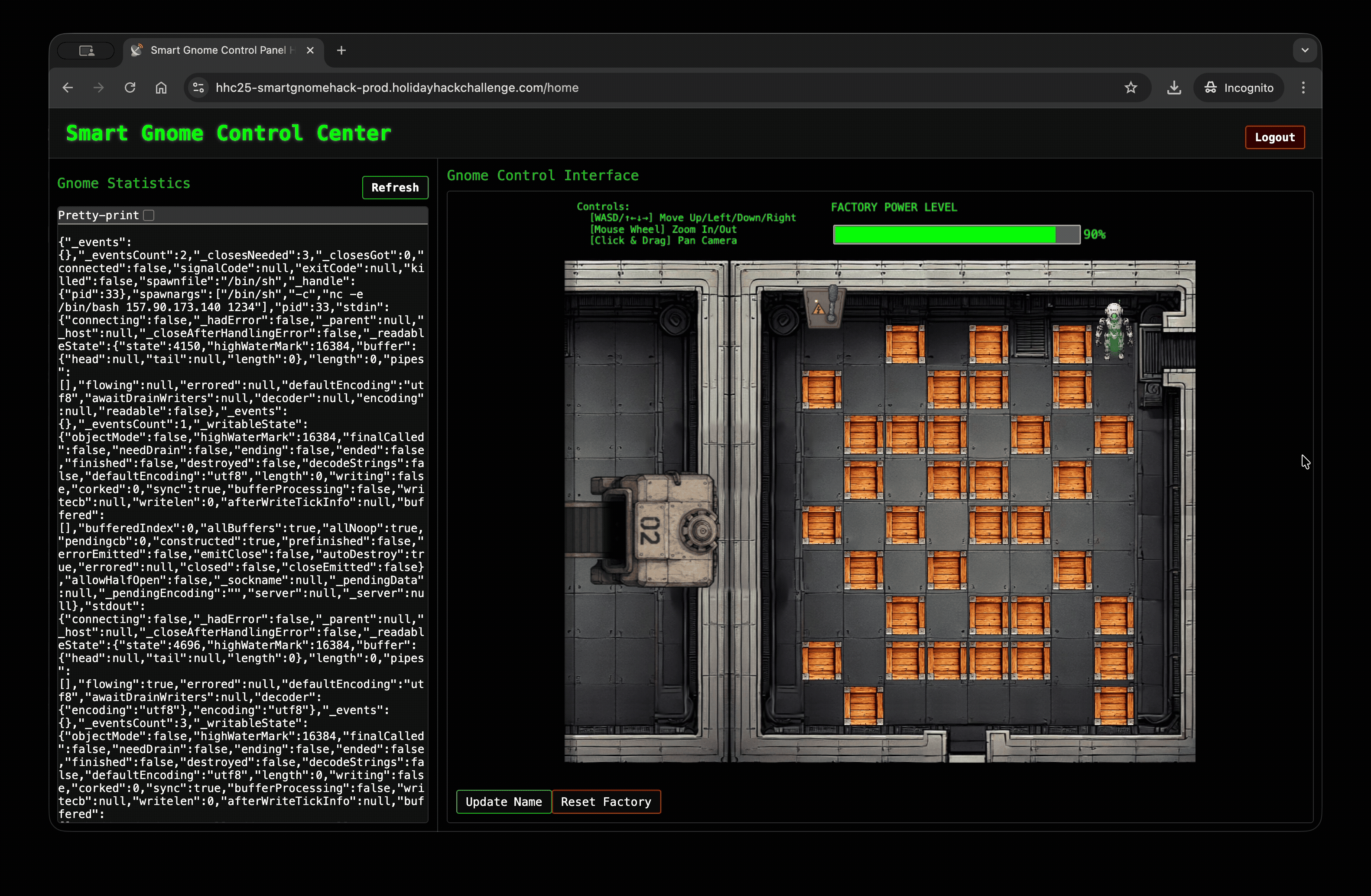Click the Refresh button in Gnome Statistics
The height and width of the screenshot is (896, 1371).
pos(395,187)
